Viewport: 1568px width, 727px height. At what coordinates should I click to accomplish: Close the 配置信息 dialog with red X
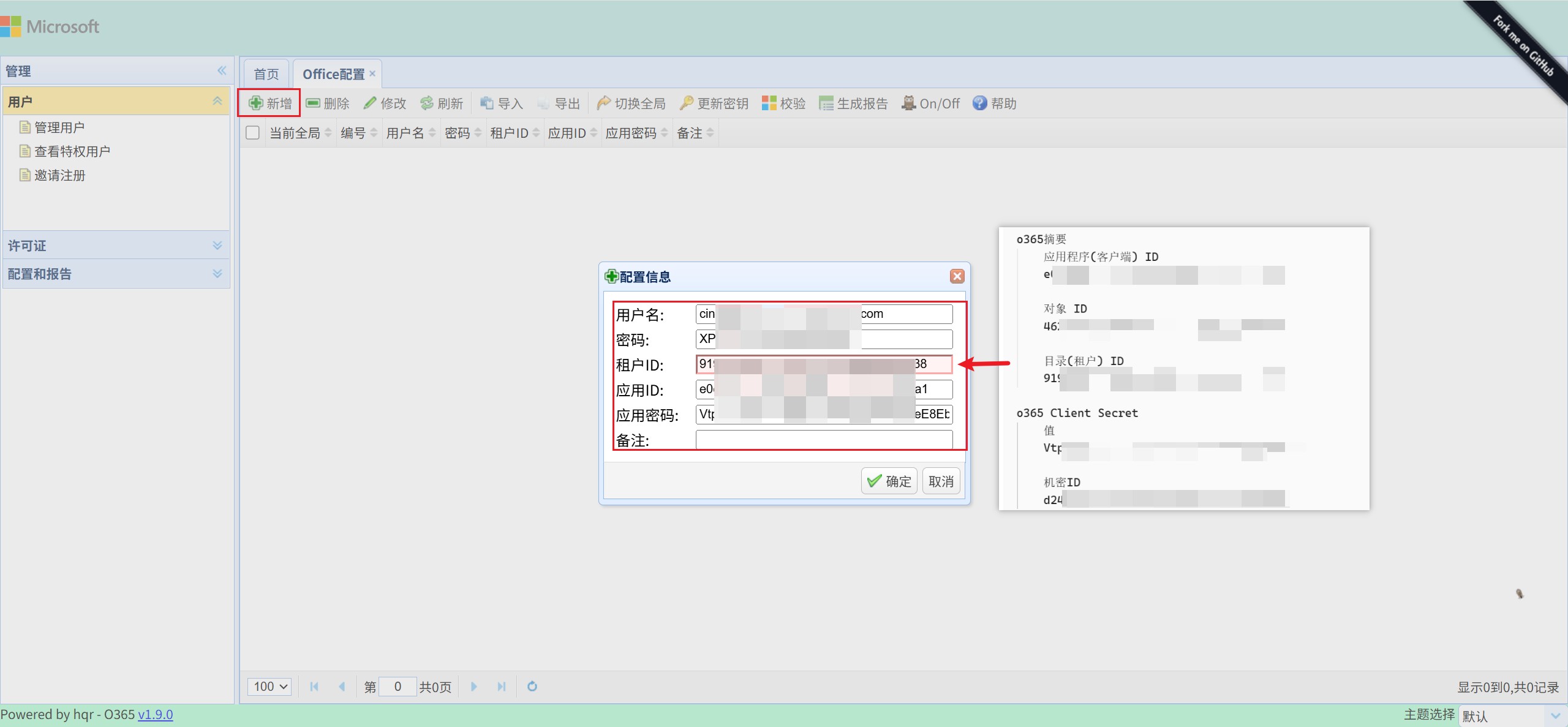point(957,276)
